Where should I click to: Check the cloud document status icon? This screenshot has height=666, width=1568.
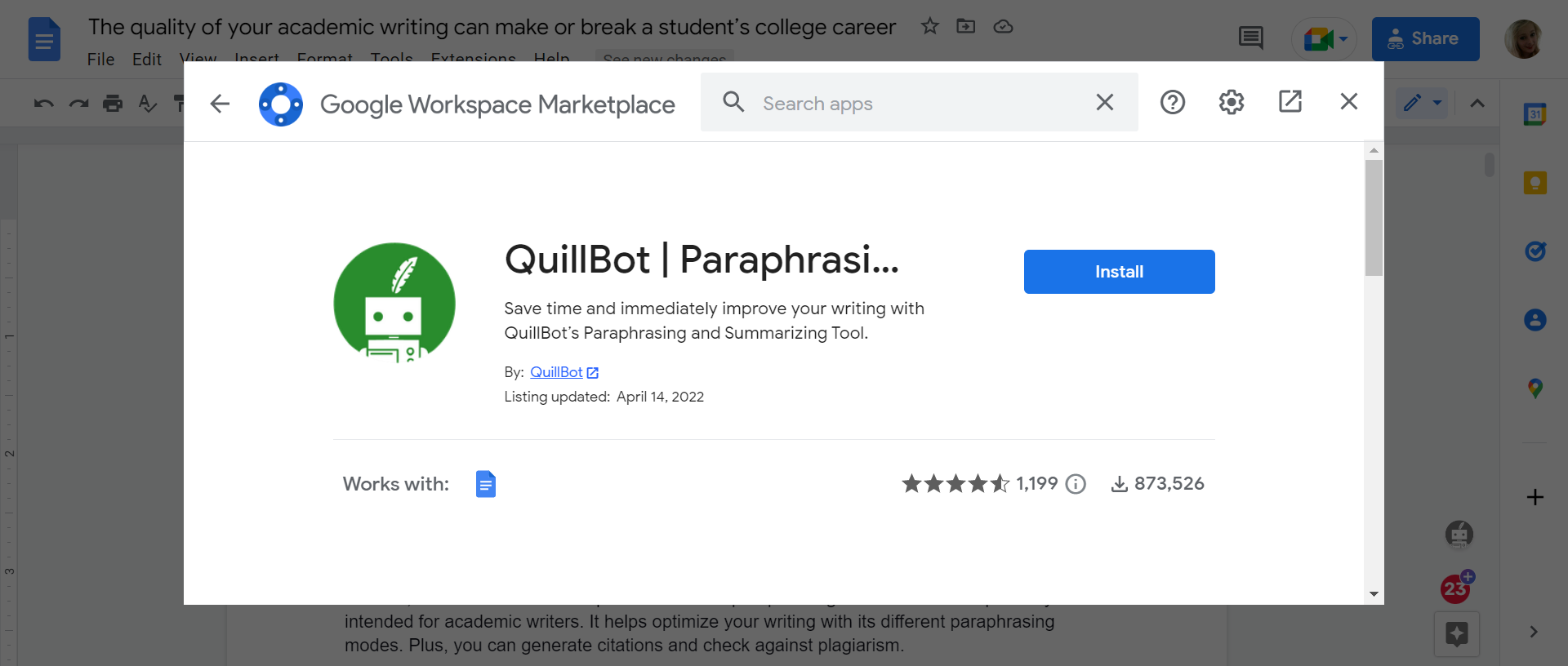click(1003, 26)
